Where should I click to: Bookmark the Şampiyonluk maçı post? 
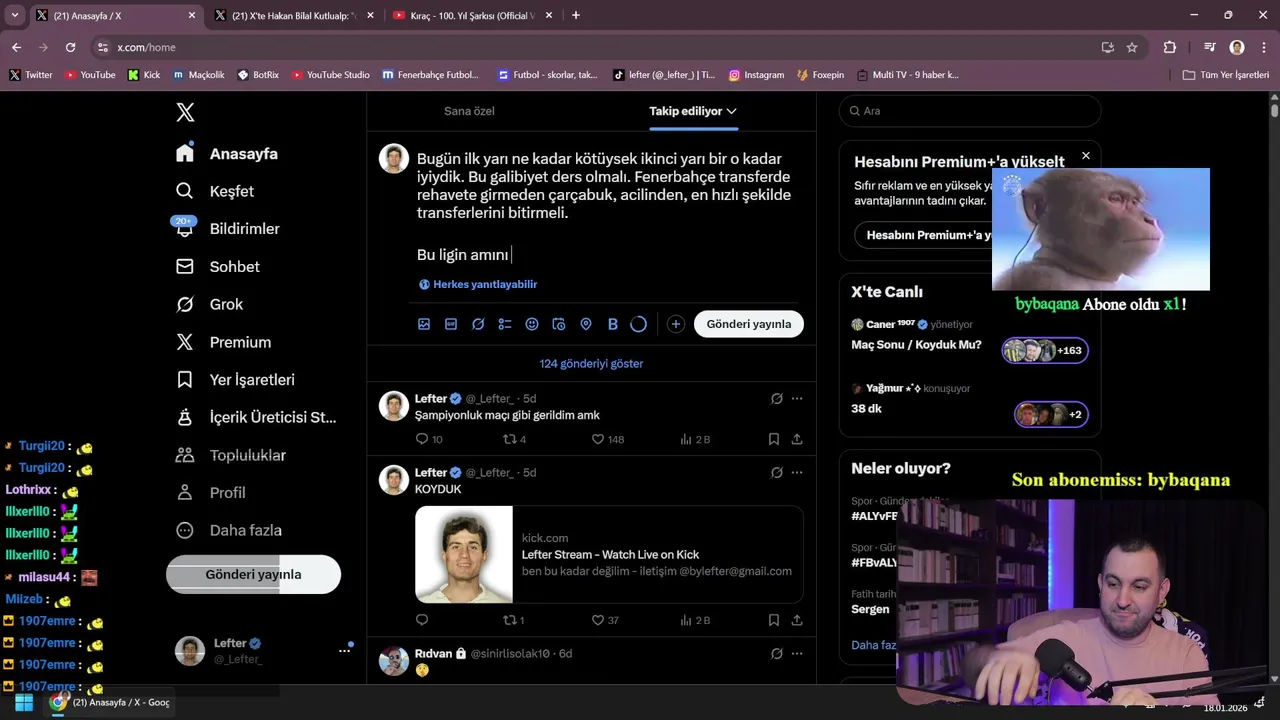pyautogui.click(x=774, y=439)
